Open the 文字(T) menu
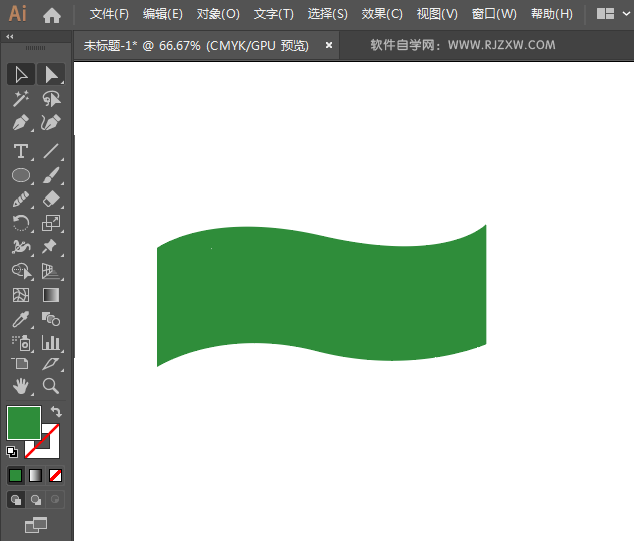 click(274, 14)
